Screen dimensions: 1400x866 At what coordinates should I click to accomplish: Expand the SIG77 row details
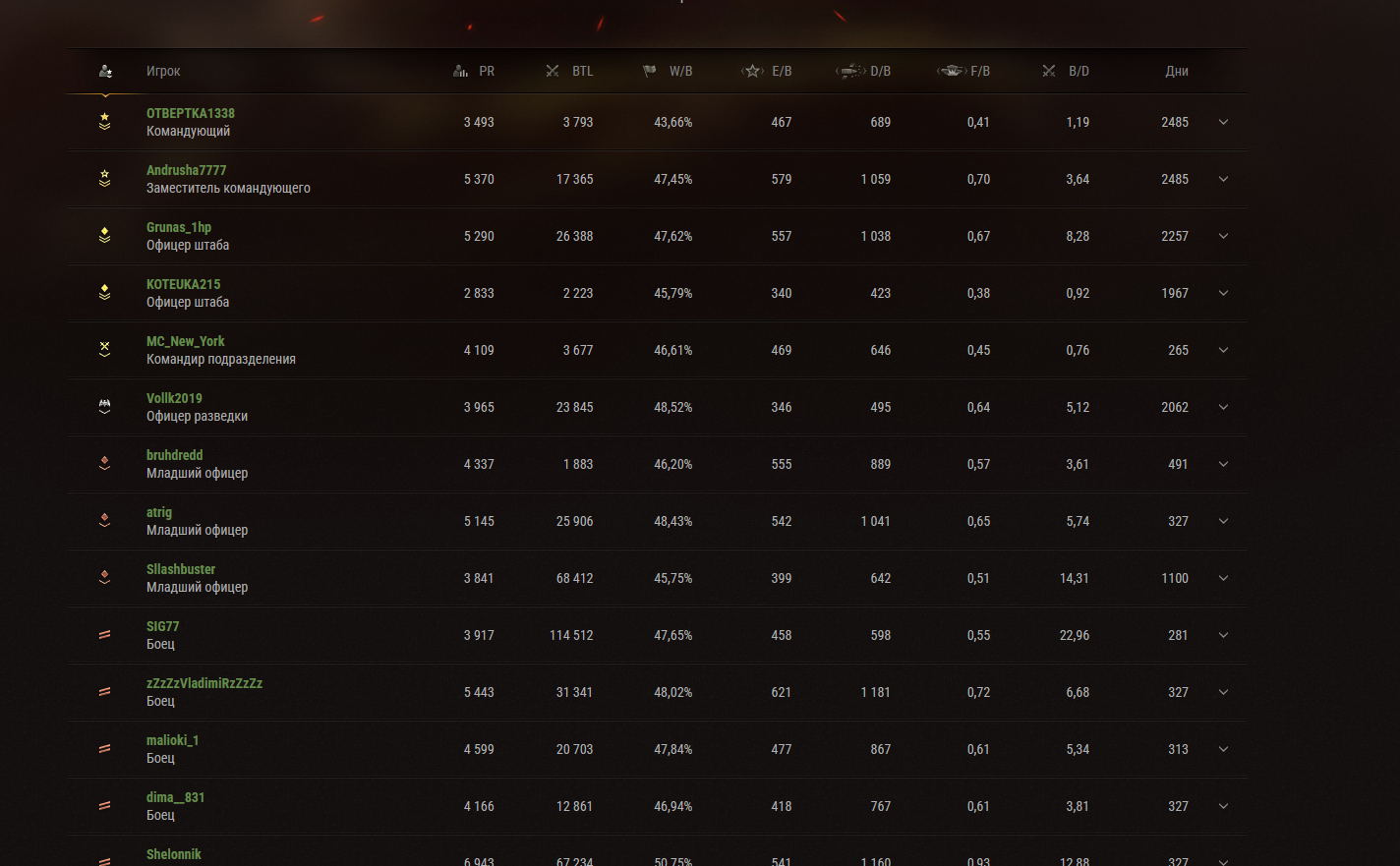(x=1224, y=635)
